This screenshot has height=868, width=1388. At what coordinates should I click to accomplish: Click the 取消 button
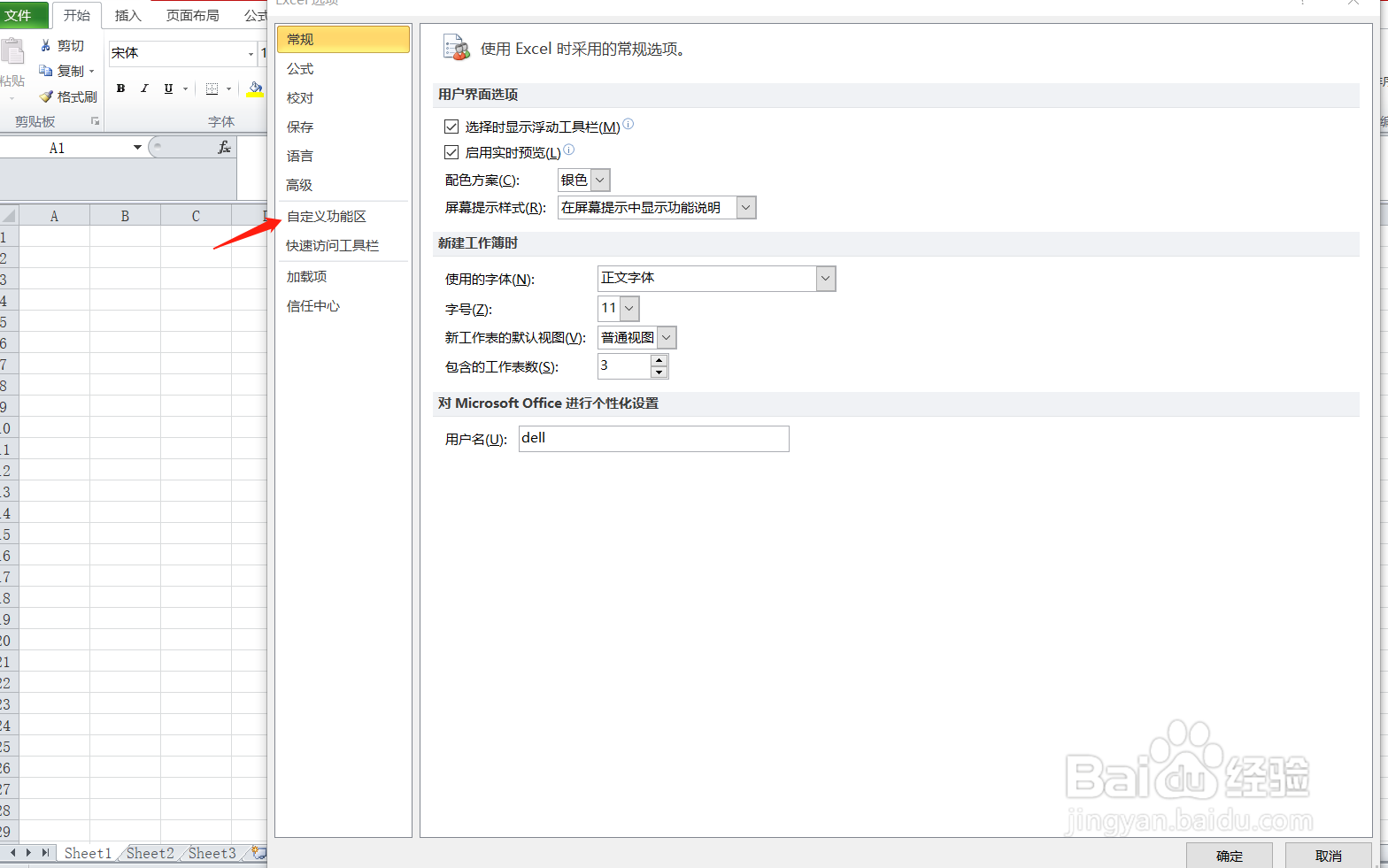(1329, 856)
